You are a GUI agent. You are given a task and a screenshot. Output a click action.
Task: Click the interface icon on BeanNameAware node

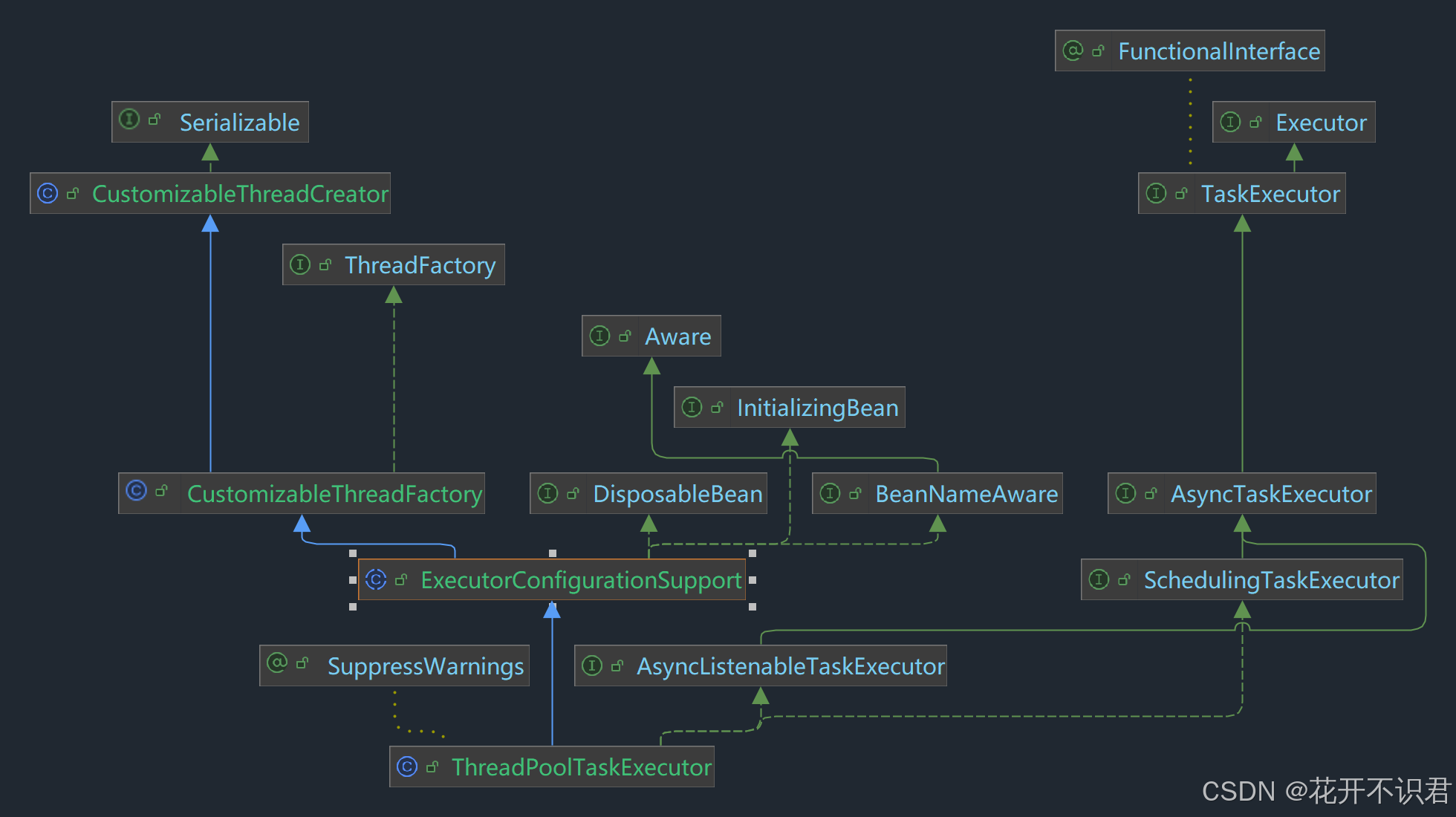pos(830,493)
